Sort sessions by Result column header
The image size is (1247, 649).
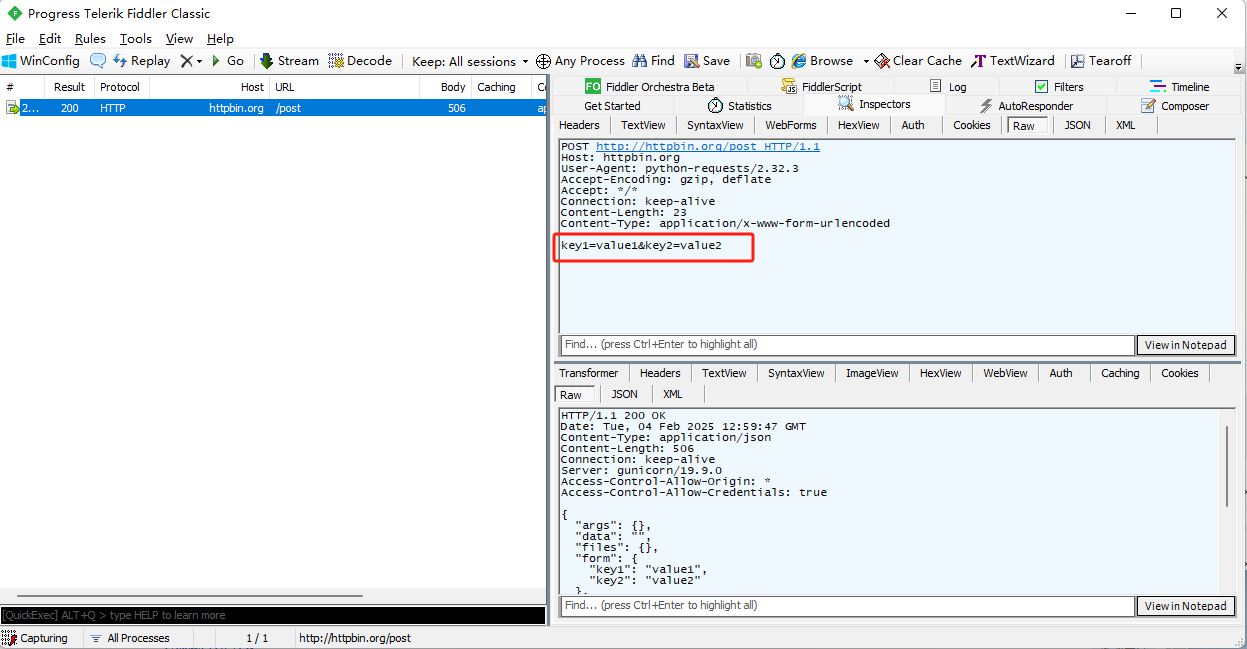[x=69, y=87]
